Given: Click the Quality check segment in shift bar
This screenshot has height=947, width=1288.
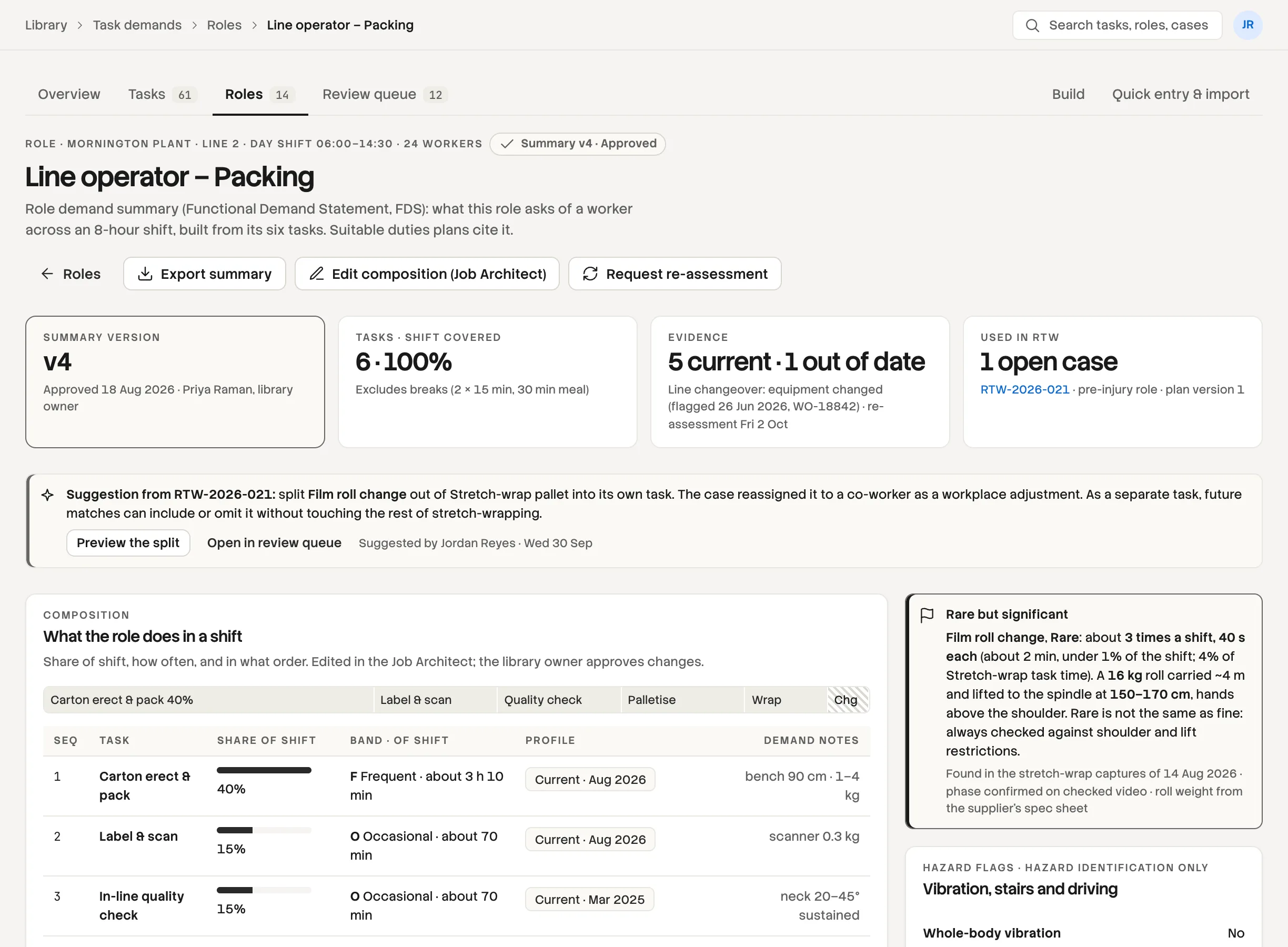Looking at the screenshot, I should [559, 700].
